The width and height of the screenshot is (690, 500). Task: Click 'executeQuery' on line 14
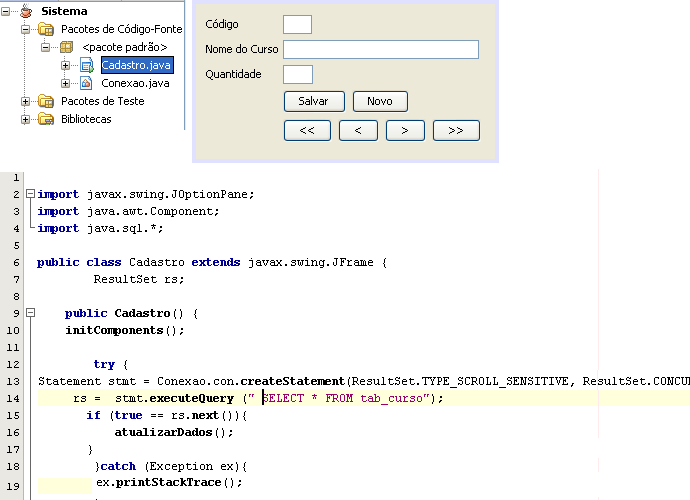(191, 398)
